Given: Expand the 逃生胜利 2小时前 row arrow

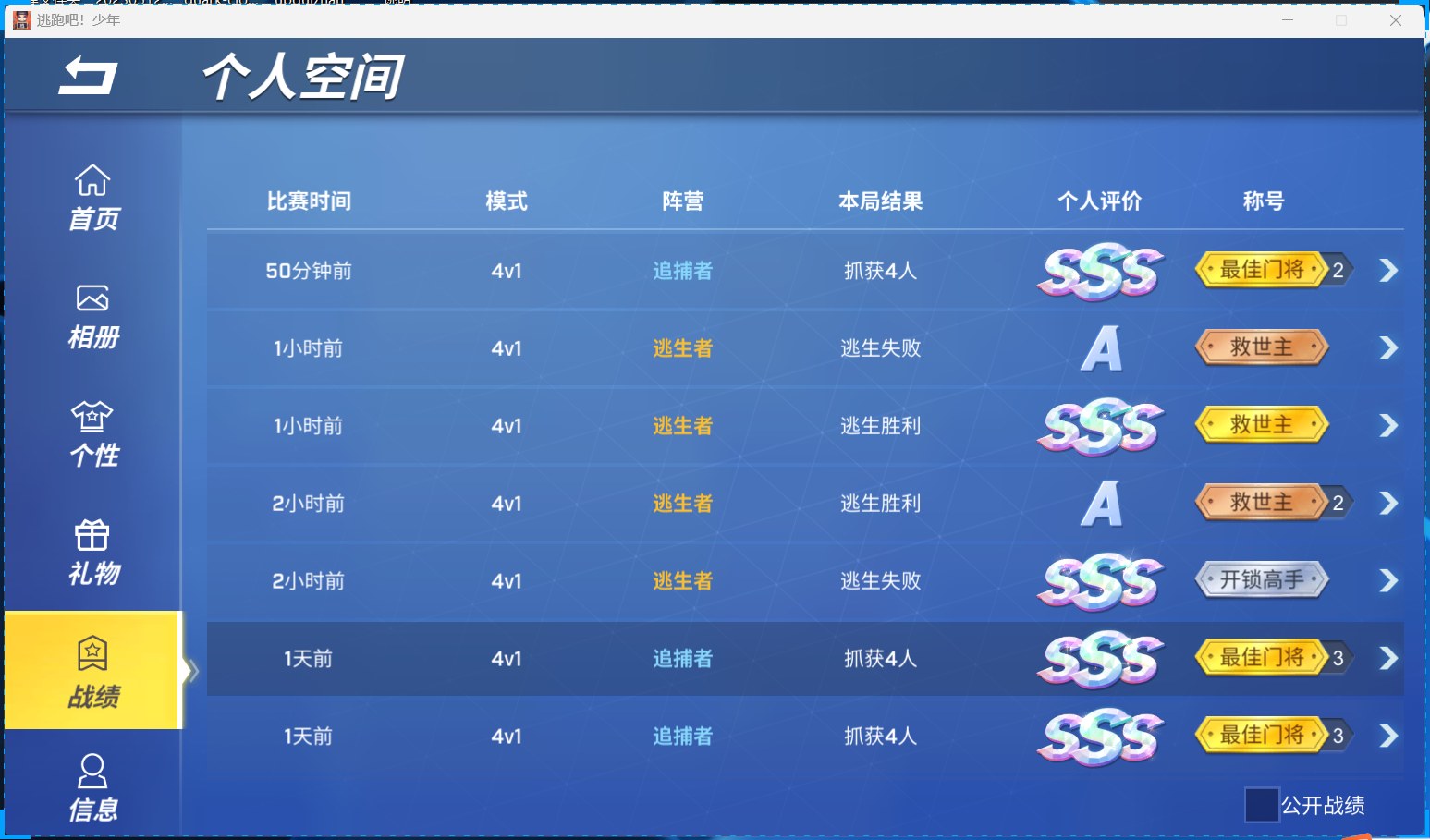Looking at the screenshot, I should (x=1388, y=504).
